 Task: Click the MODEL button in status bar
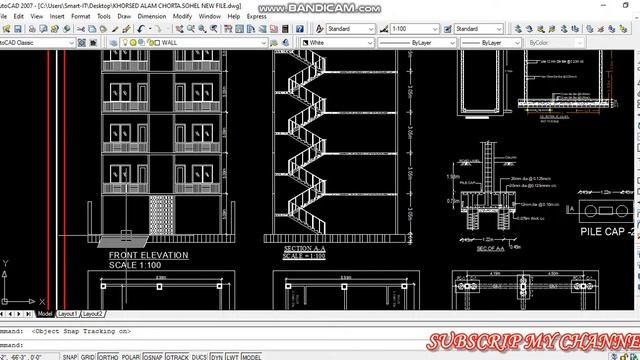click(x=251, y=357)
